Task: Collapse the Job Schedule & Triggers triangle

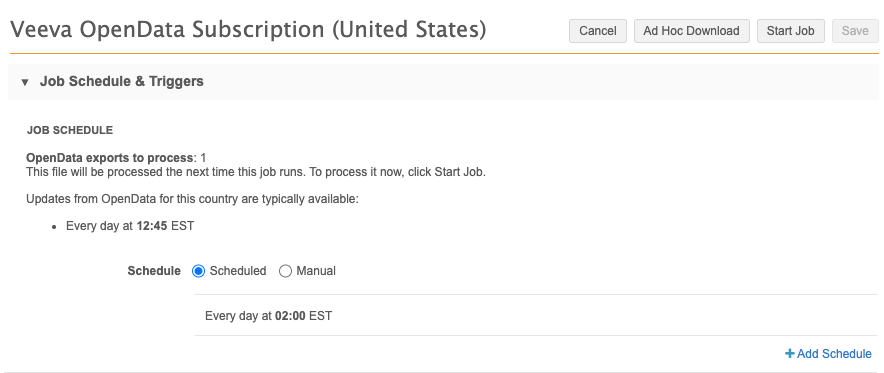Action: point(25,82)
